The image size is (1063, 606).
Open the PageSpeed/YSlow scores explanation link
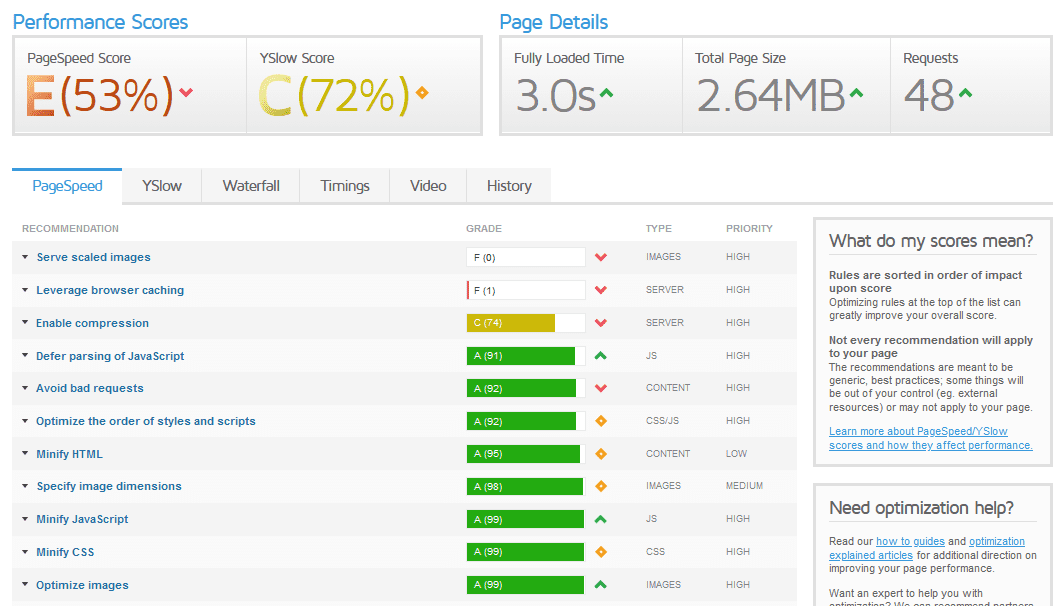929,438
